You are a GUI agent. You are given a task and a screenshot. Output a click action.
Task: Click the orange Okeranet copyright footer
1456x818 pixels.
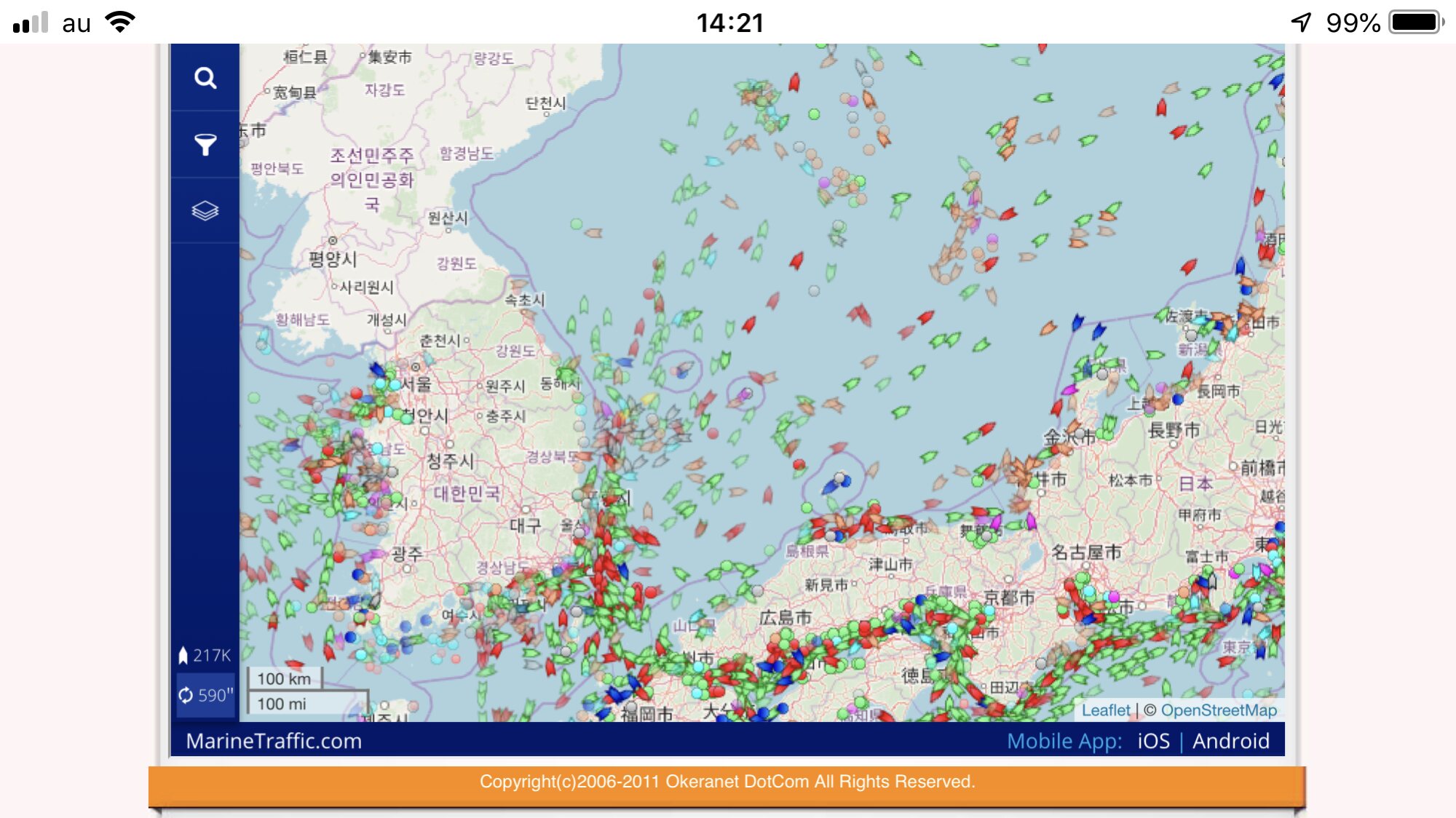[x=727, y=782]
